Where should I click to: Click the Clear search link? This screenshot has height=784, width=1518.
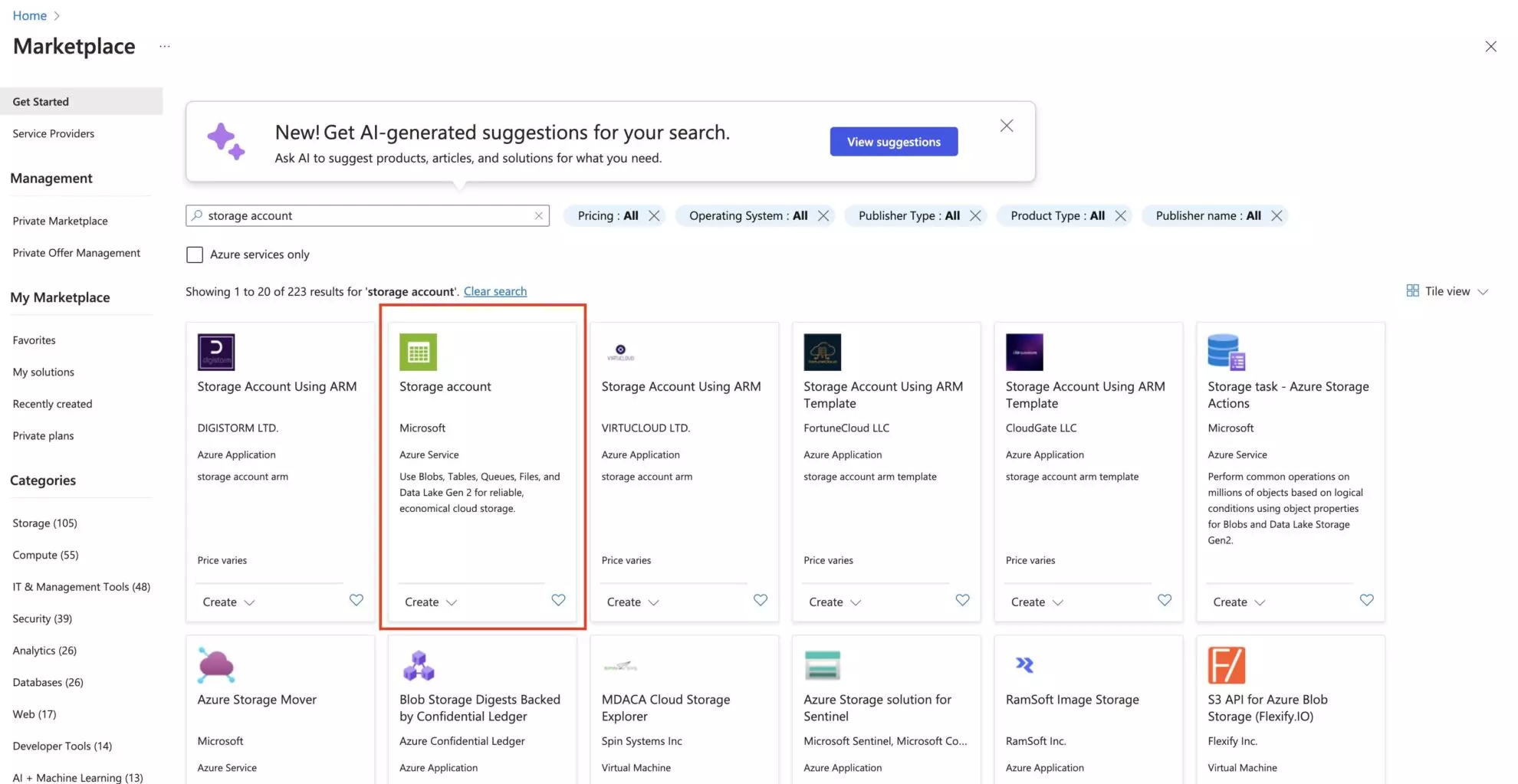495,291
